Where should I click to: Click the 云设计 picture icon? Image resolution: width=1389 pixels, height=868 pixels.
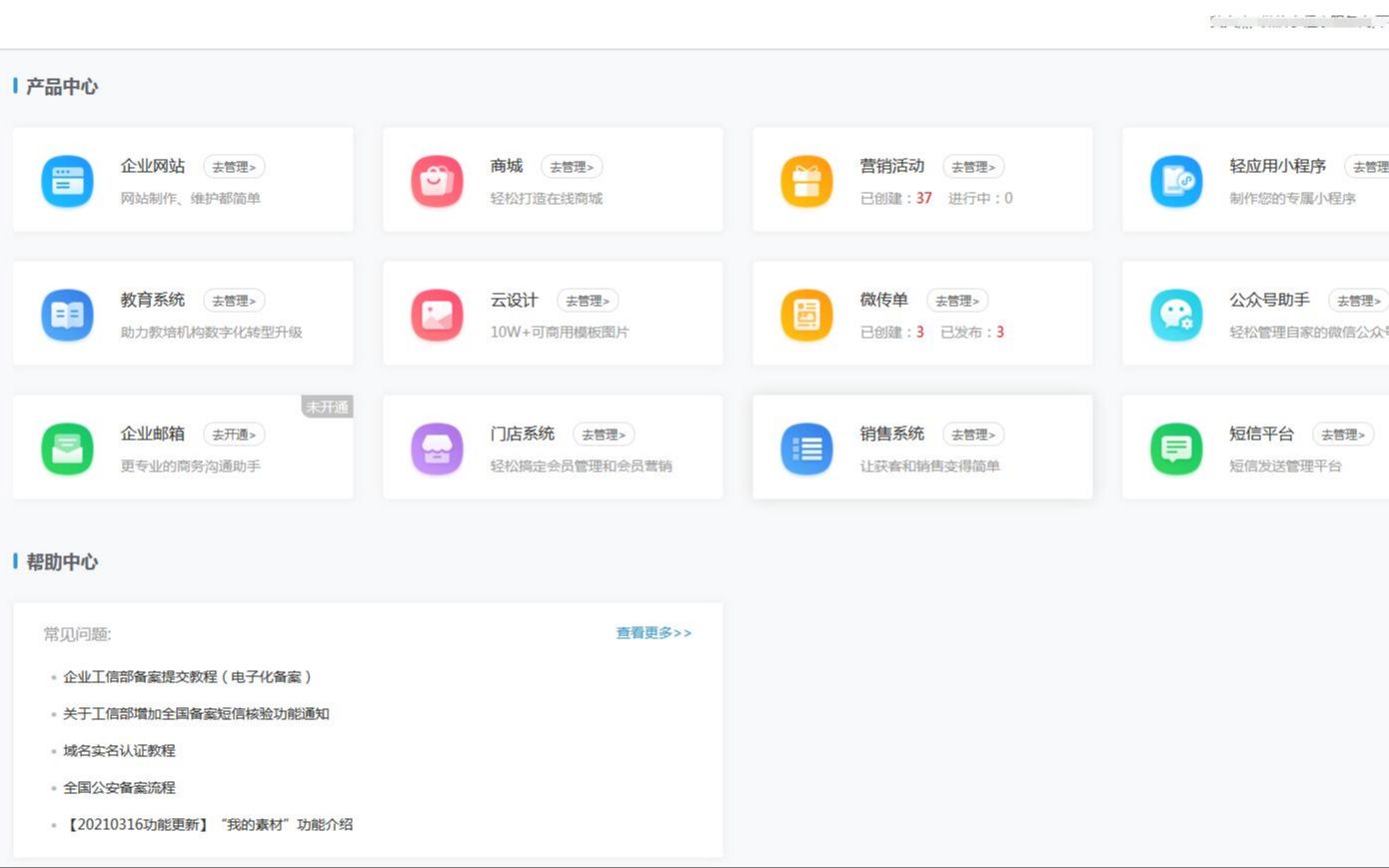(x=437, y=315)
